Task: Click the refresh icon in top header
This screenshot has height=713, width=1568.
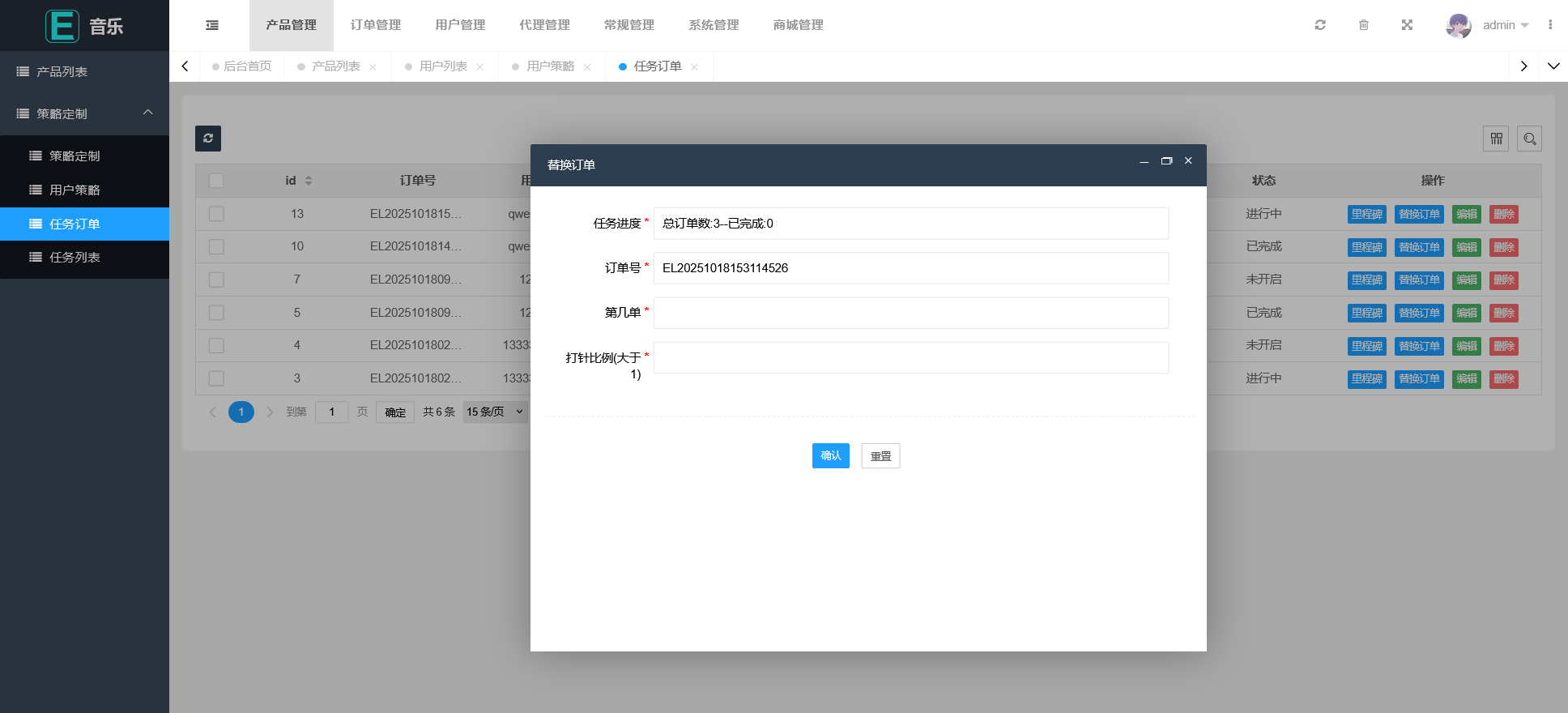Action: click(x=1320, y=25)
